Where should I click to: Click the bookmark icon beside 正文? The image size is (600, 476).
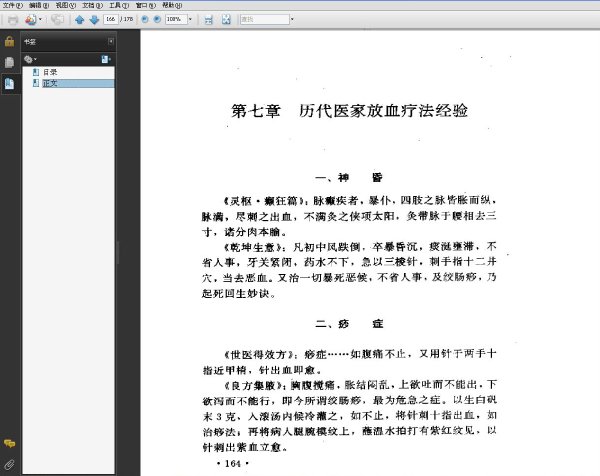click(36, 83)
